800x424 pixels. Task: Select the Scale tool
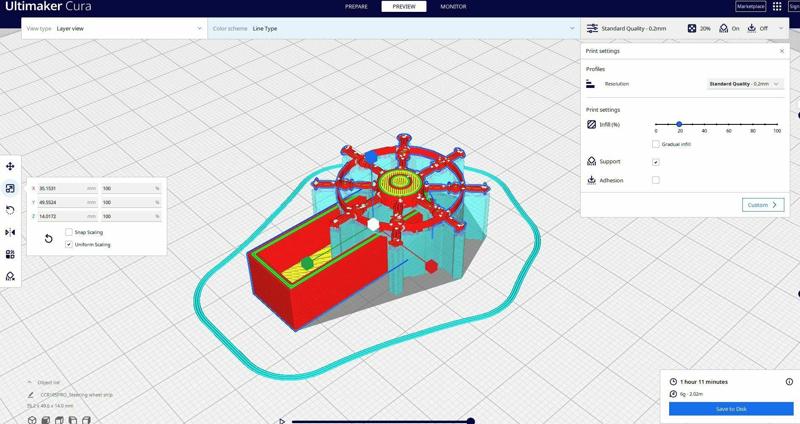[10, 188]
